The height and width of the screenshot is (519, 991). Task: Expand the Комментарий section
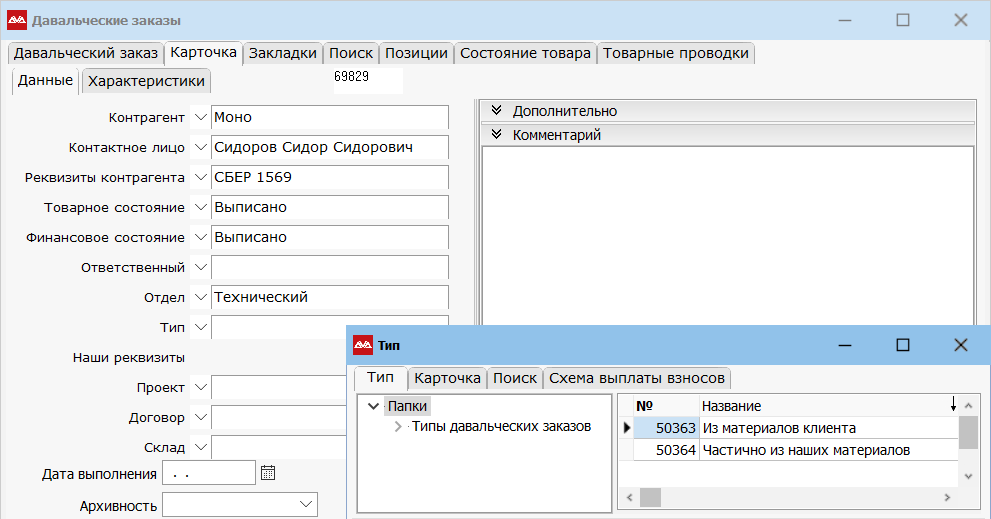coord(496,135)
